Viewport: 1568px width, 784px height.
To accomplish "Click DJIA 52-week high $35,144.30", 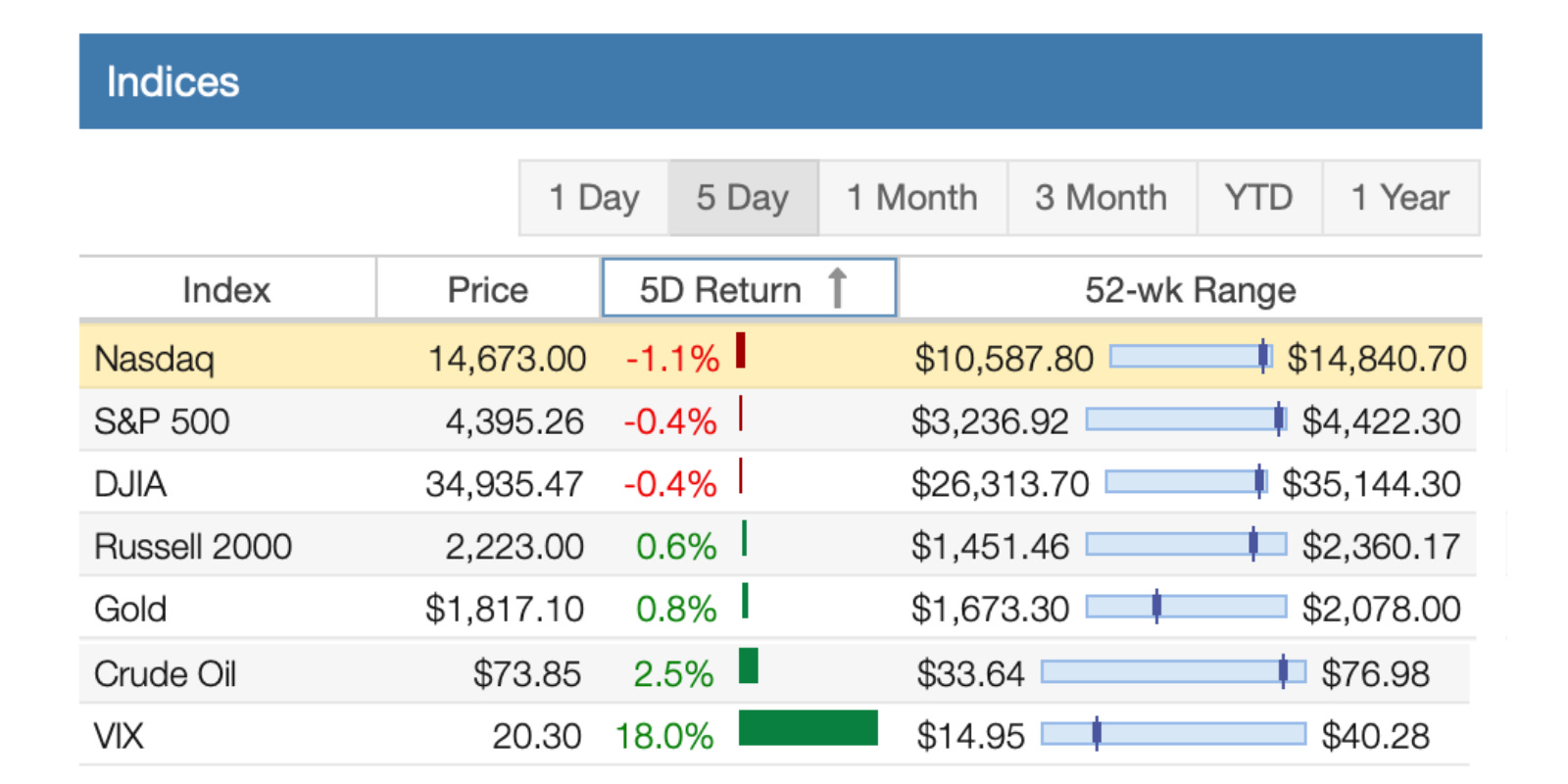I will click(1371, 484).
